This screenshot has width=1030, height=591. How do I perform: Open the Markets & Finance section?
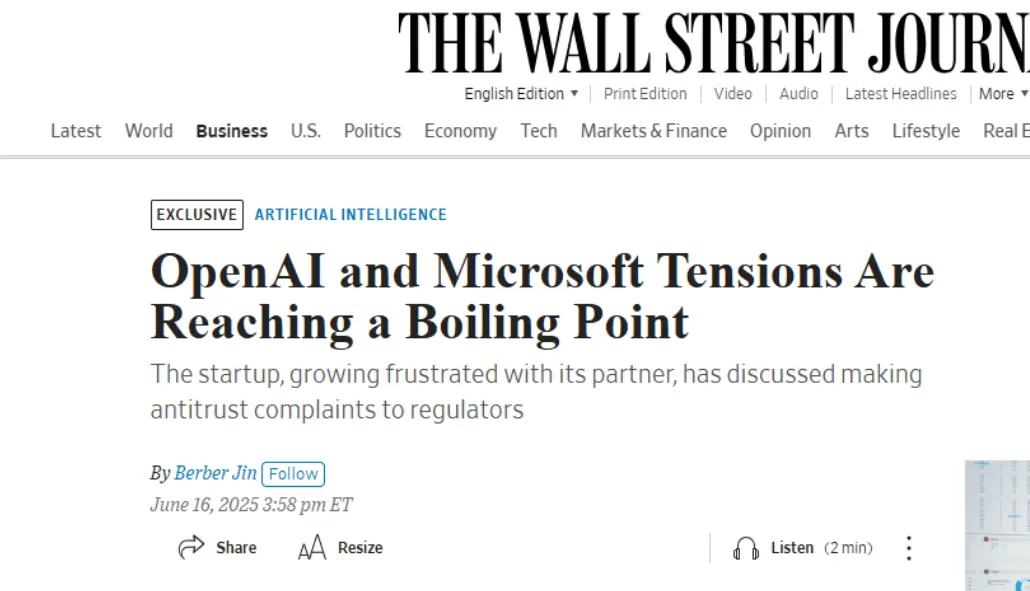(654, 131)
